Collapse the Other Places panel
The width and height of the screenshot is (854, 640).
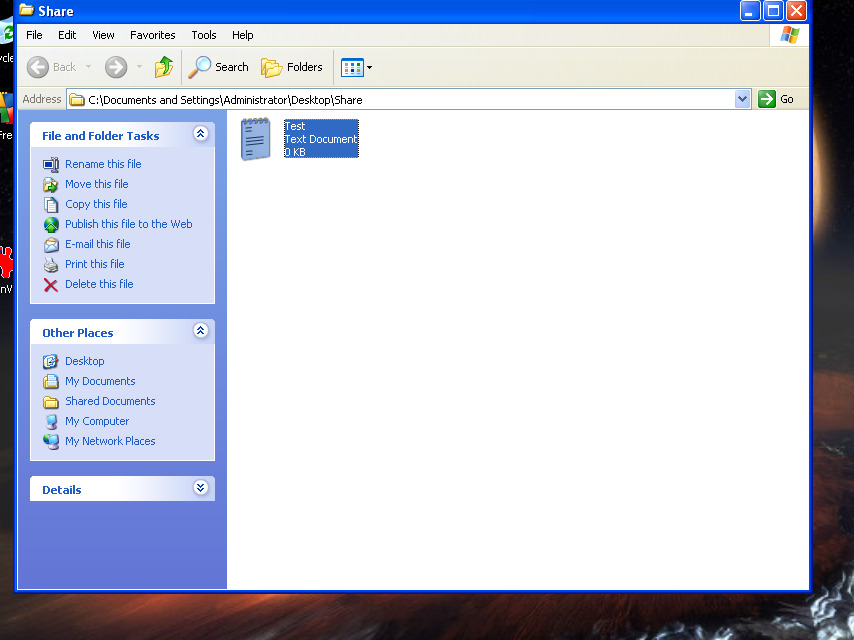(200, 331)
